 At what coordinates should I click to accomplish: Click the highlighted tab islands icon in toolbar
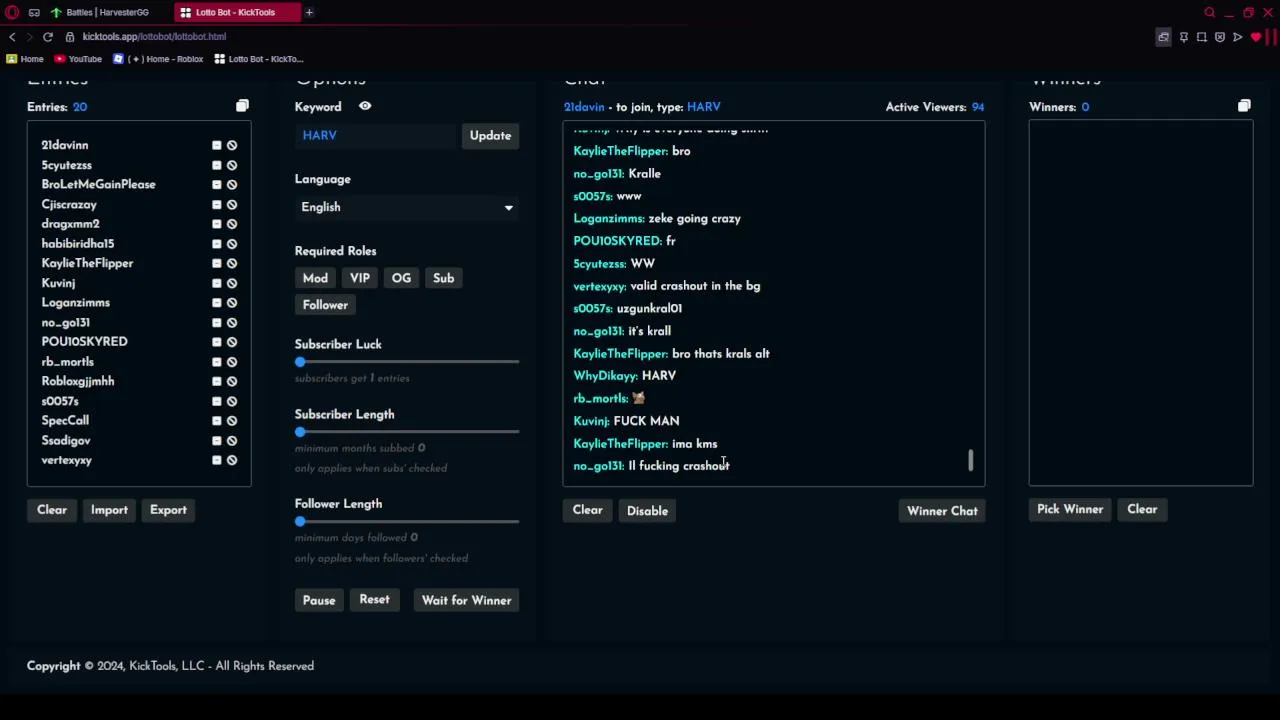tap(1163, 37)
